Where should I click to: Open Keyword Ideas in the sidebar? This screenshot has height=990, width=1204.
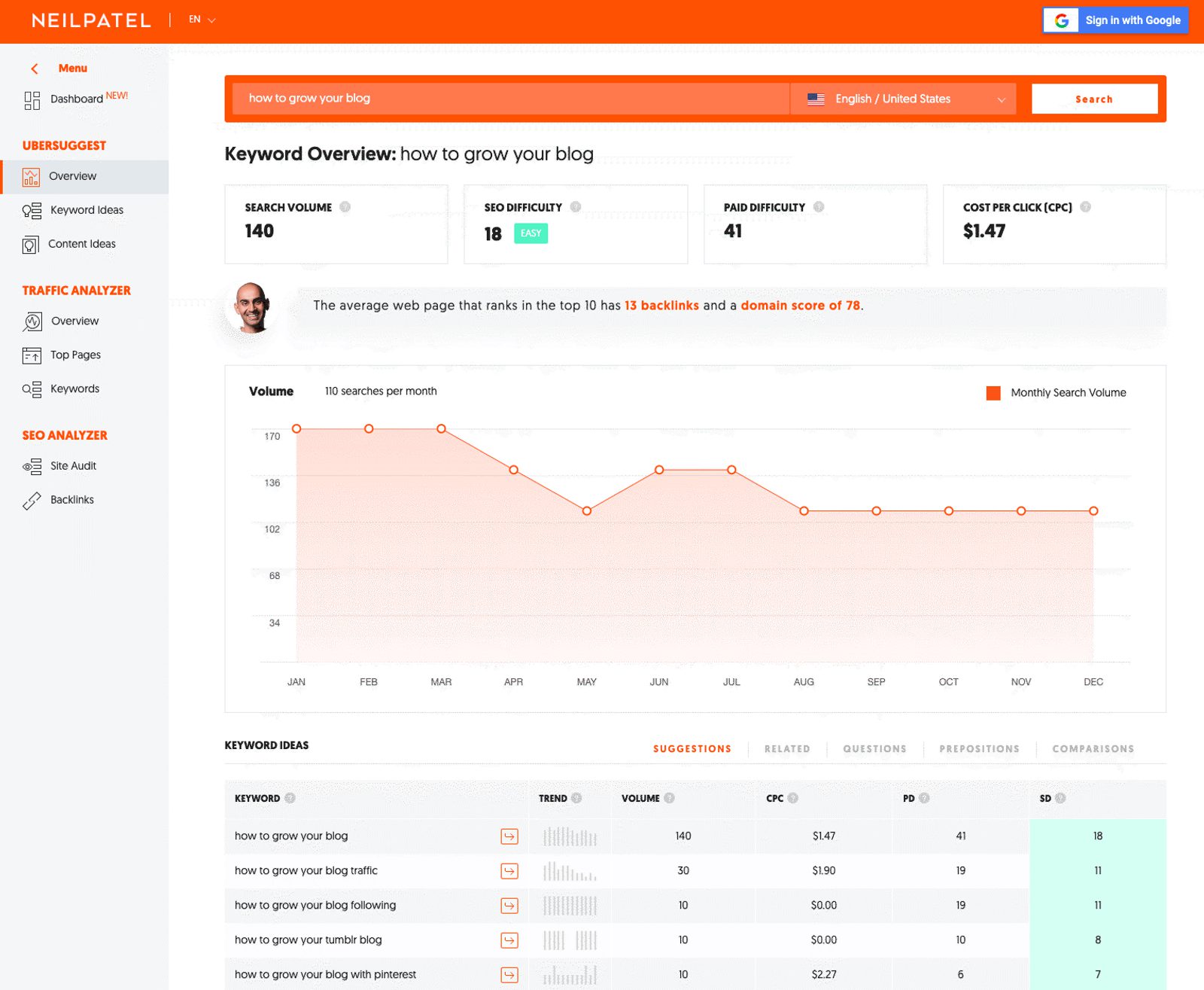click(86, 210)
